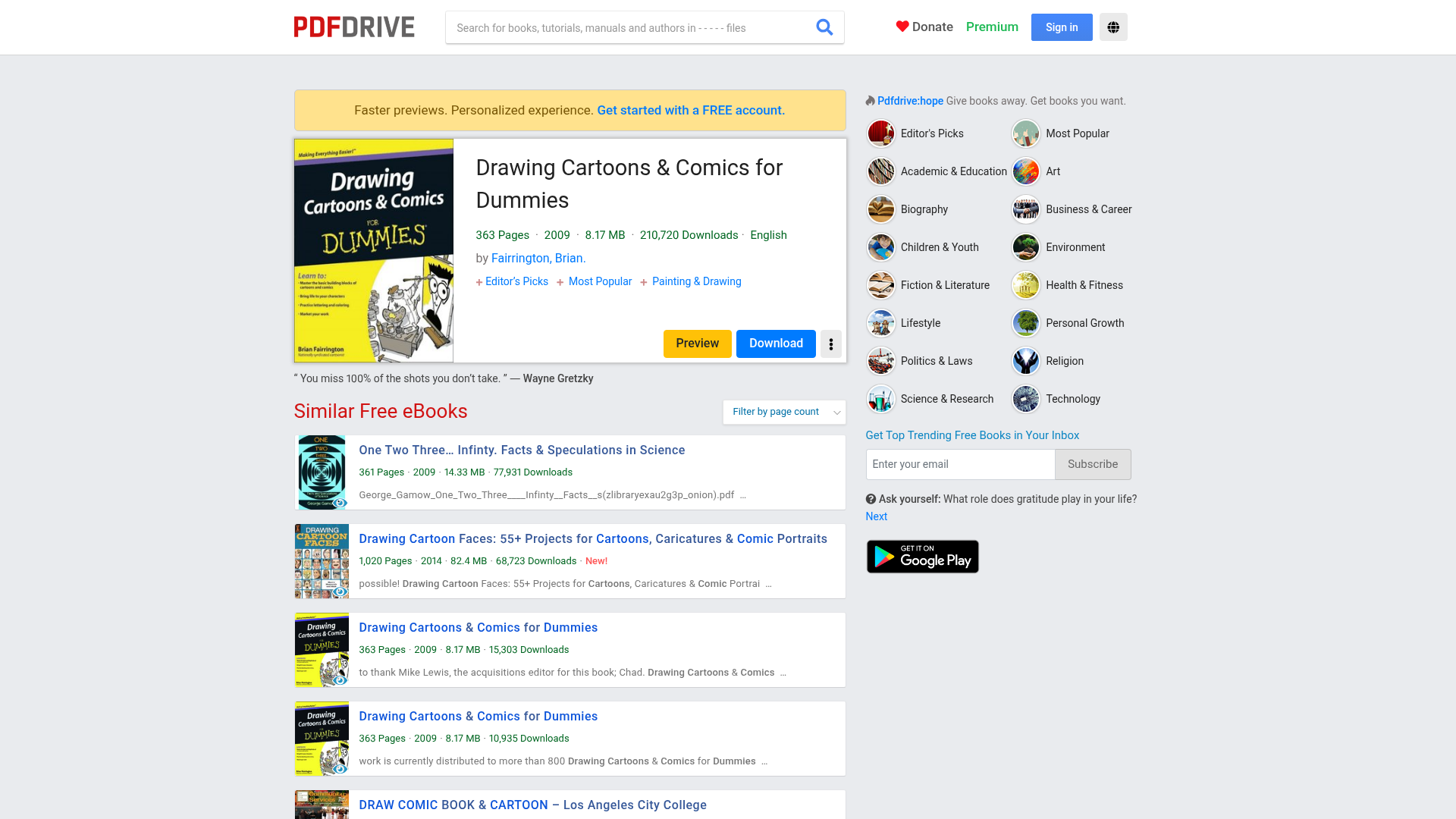This screenshot has height=819, width=1456.
Task: Click the Sign in button
Action: pos(1062,27)
